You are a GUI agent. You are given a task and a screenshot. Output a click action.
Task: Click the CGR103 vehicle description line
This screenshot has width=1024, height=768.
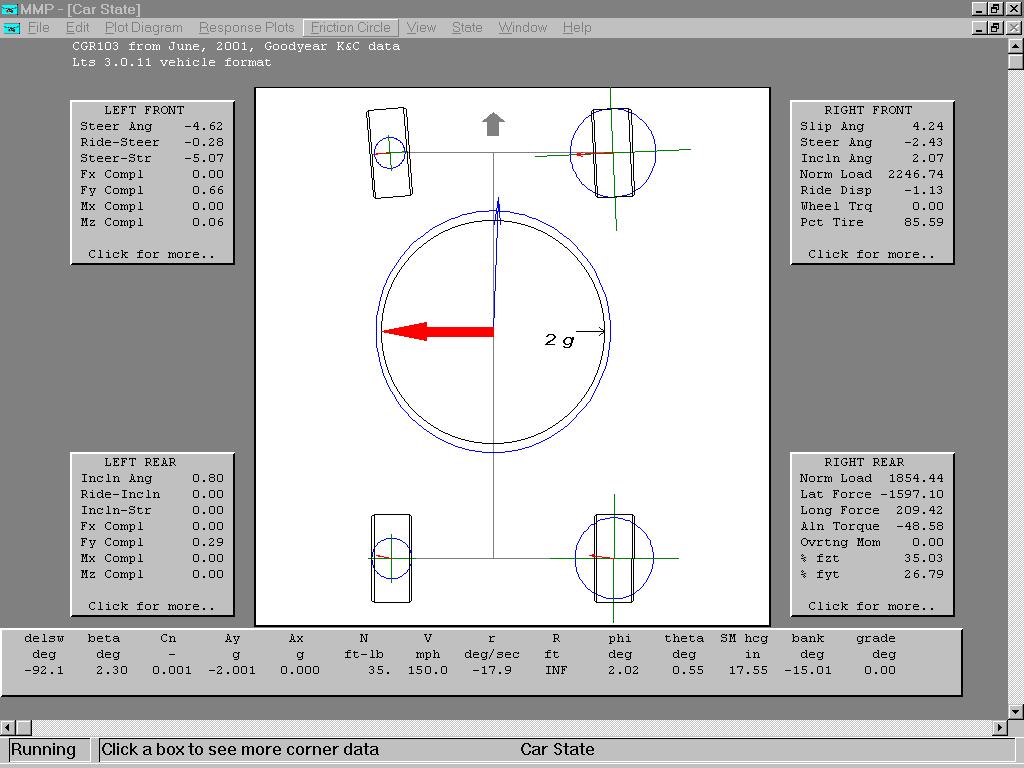(236, 46)
